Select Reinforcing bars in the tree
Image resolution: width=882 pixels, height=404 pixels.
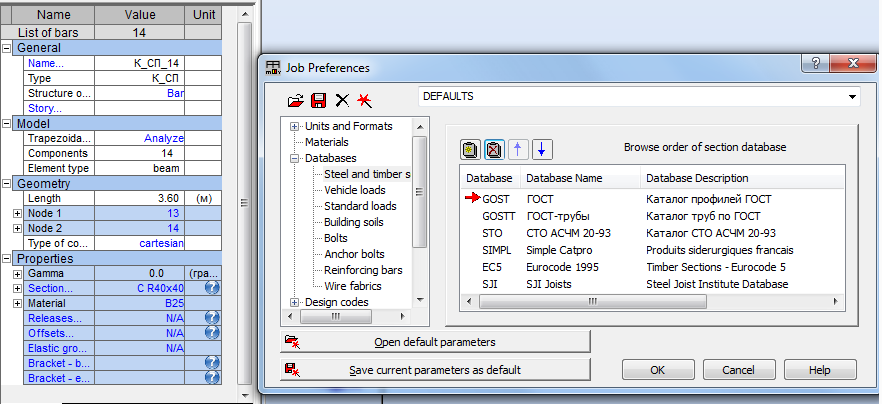(x=361, y=270)
